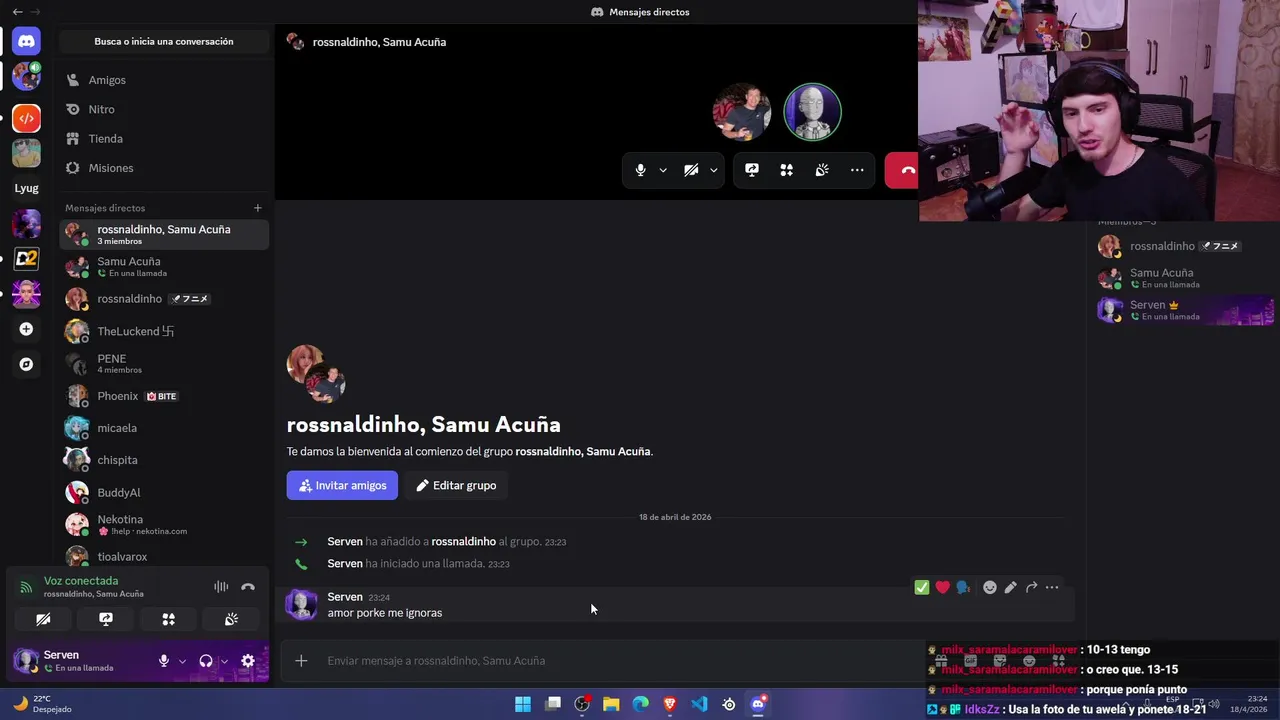
Task: Open rossnaldinho direct message in sidebar
Action: click(164, 299)
